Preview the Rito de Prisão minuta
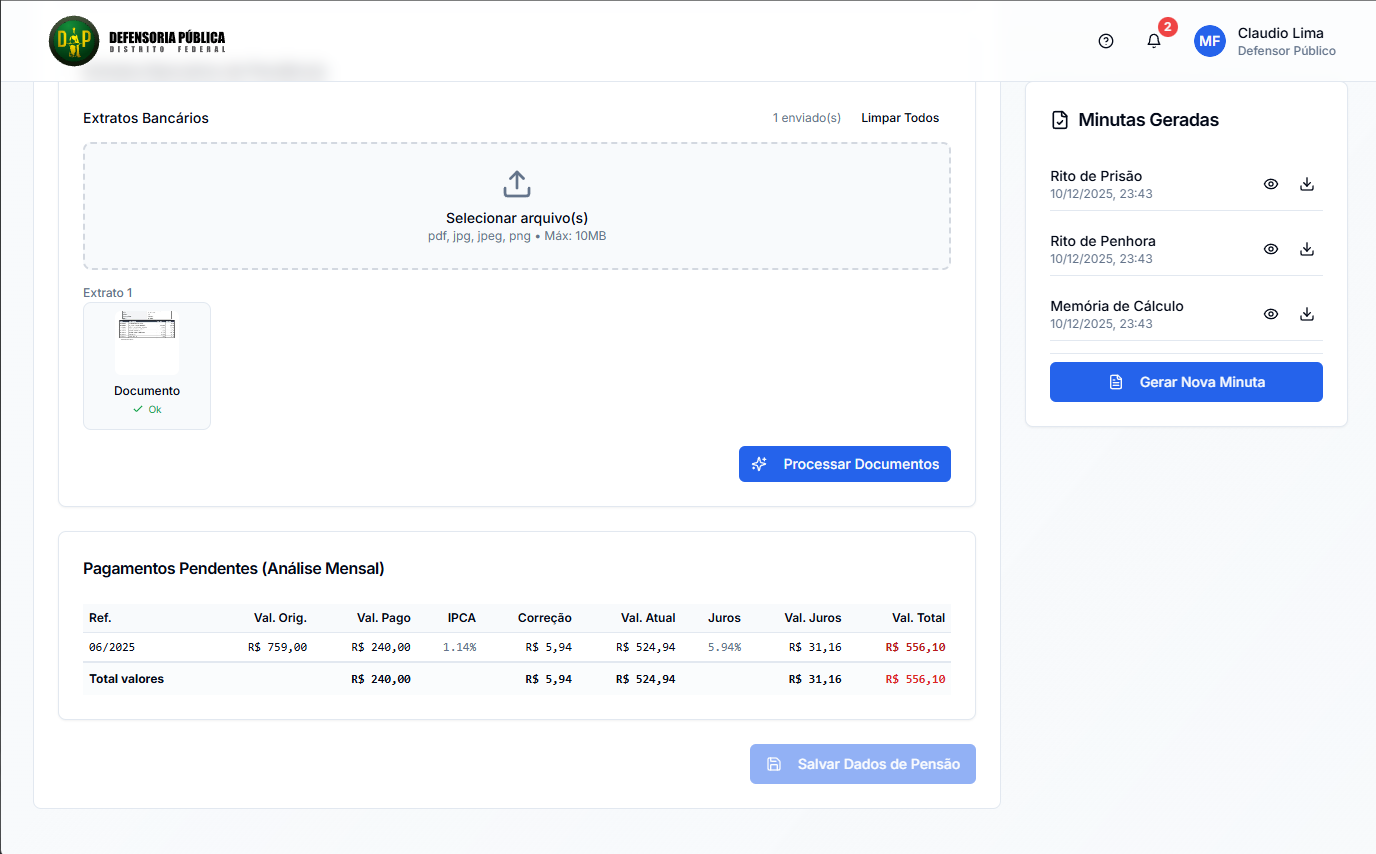 1271,184
